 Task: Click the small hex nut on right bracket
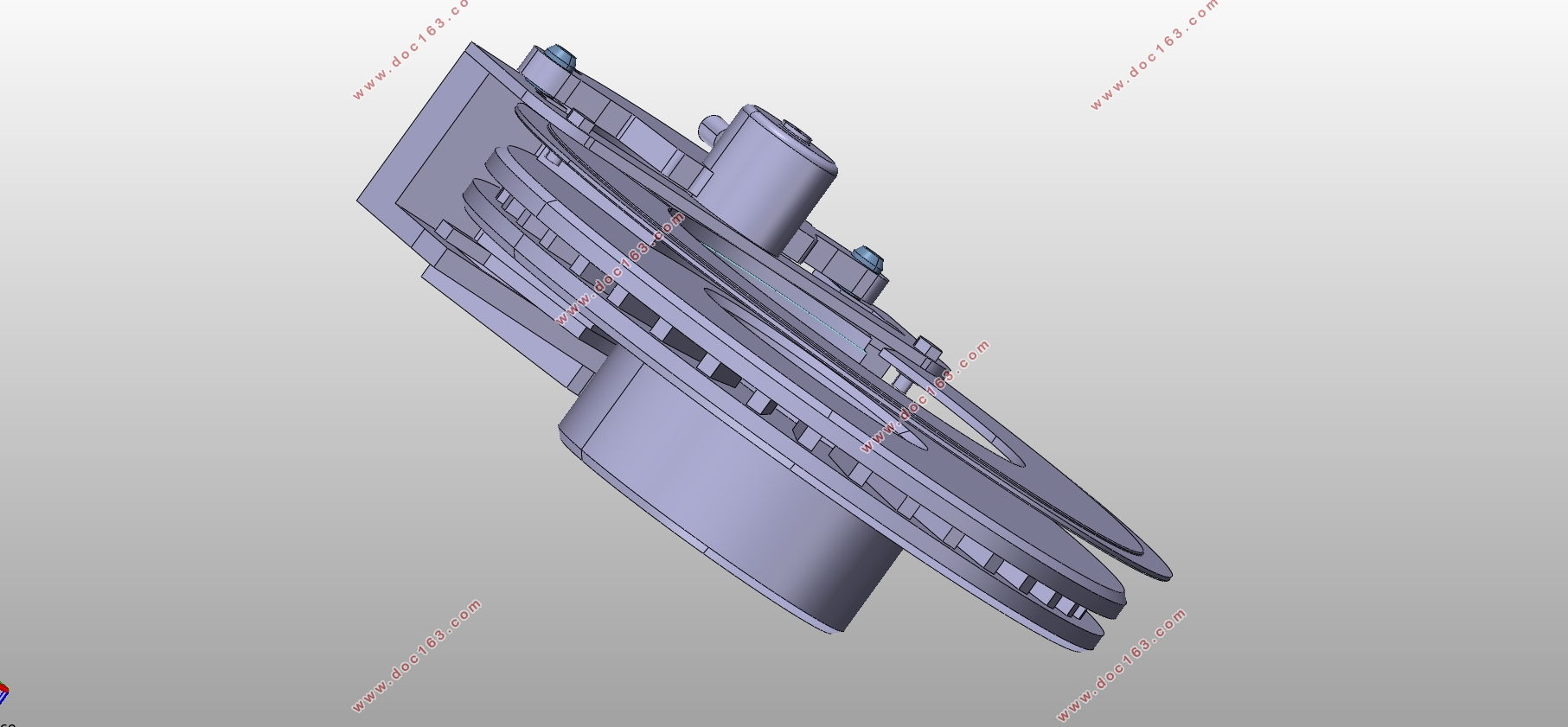pos(925,348)
